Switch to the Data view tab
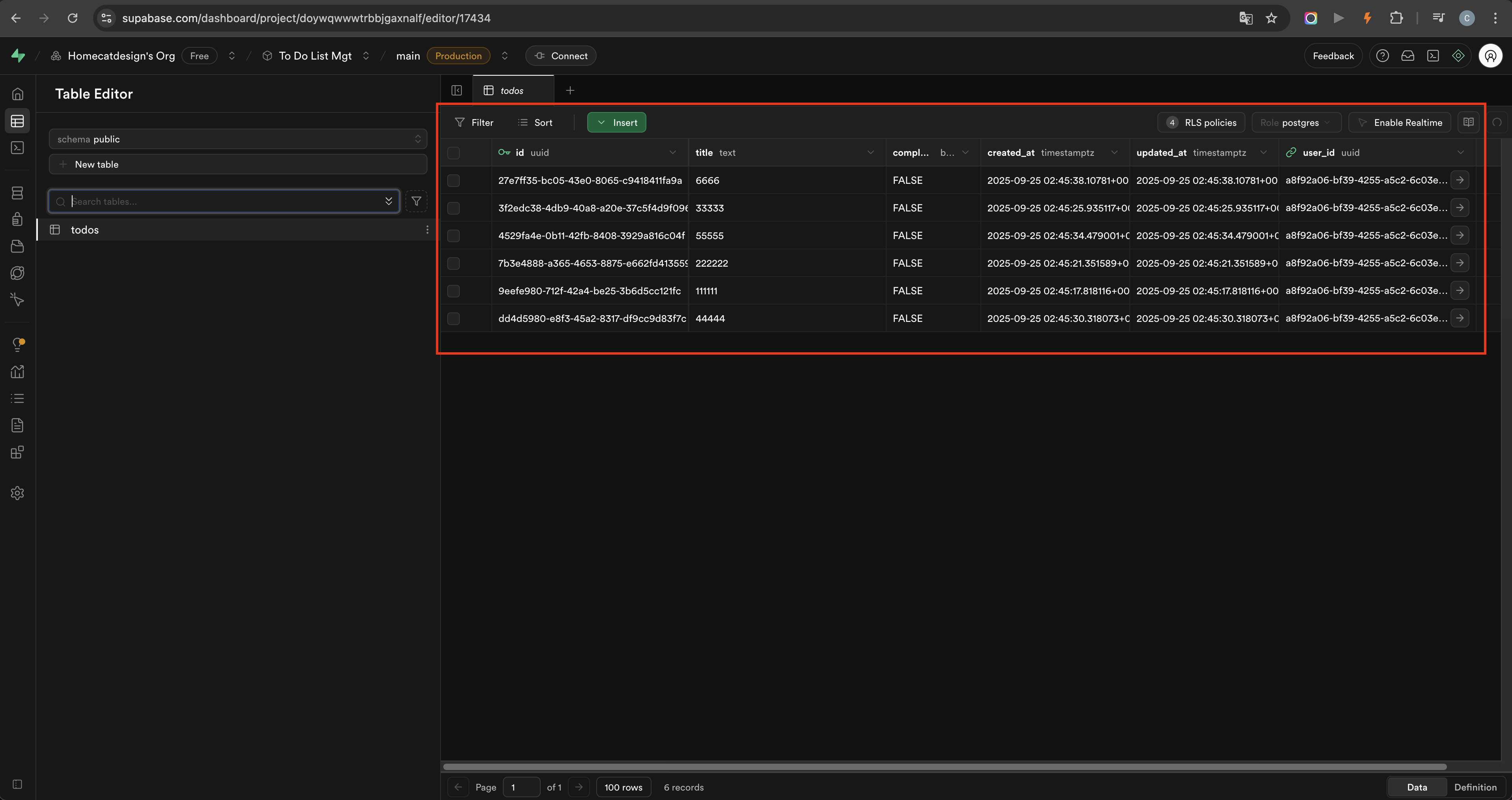1512x800 pixels. tap(1417, 787)
